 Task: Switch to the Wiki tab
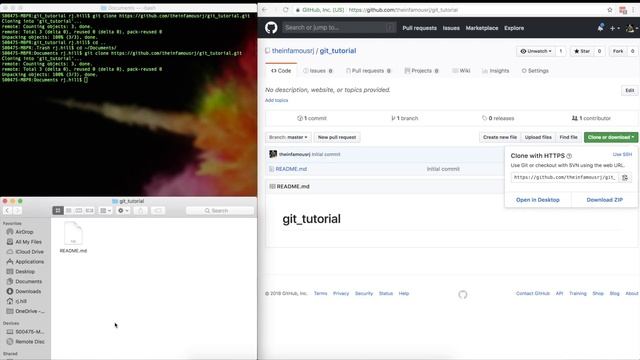click(x=461, y=71)
